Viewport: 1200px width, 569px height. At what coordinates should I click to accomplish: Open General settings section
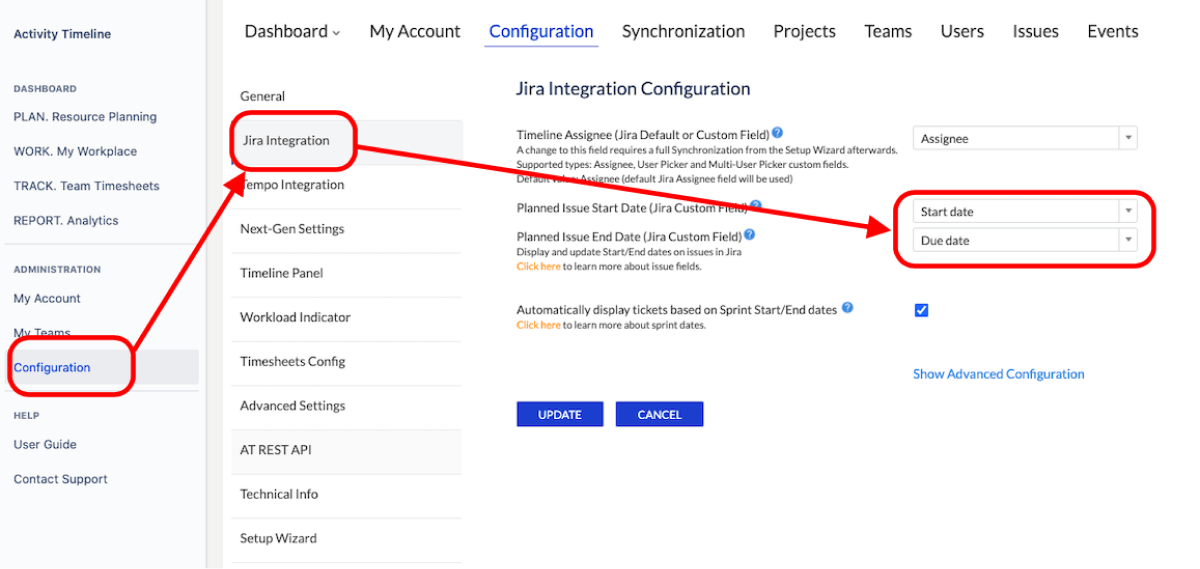347,97
